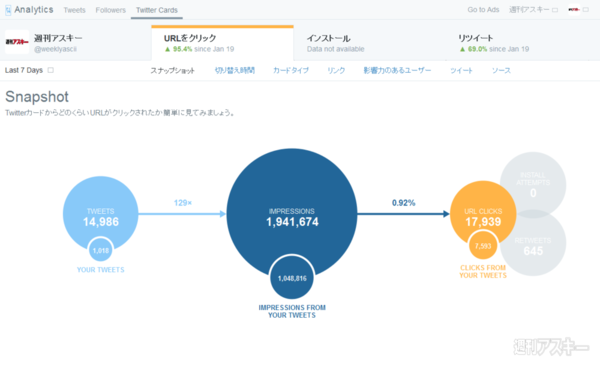Click the YOUR TWEETS label
Image resolution: width=600 pixels, height=367 pixels.
pos(101,270)
